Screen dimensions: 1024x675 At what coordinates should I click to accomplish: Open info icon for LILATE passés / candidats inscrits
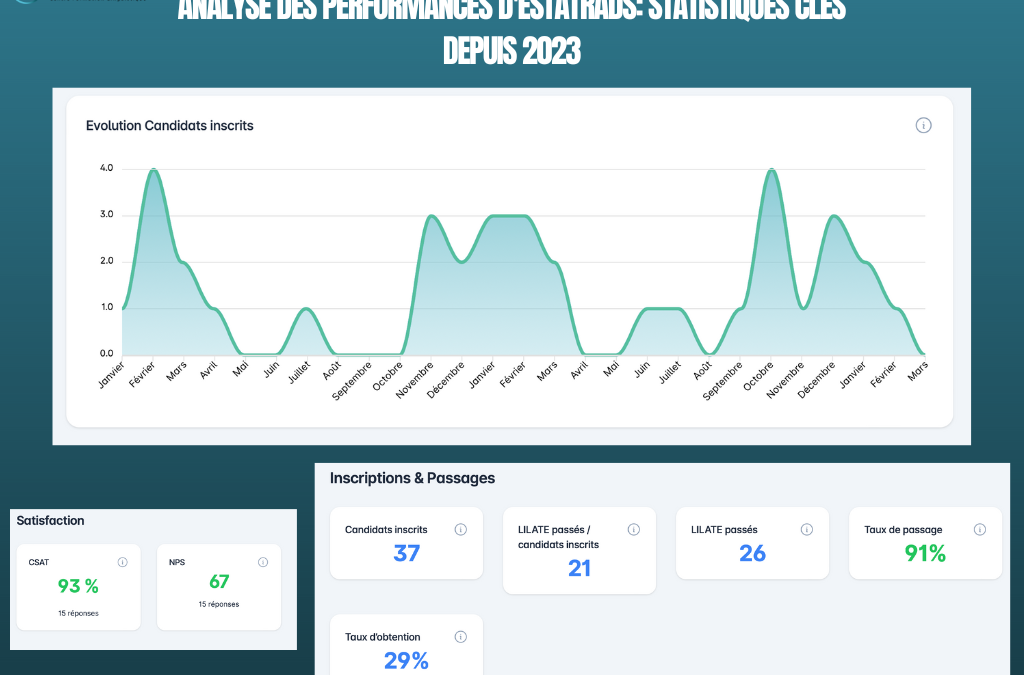click(633, 529)
